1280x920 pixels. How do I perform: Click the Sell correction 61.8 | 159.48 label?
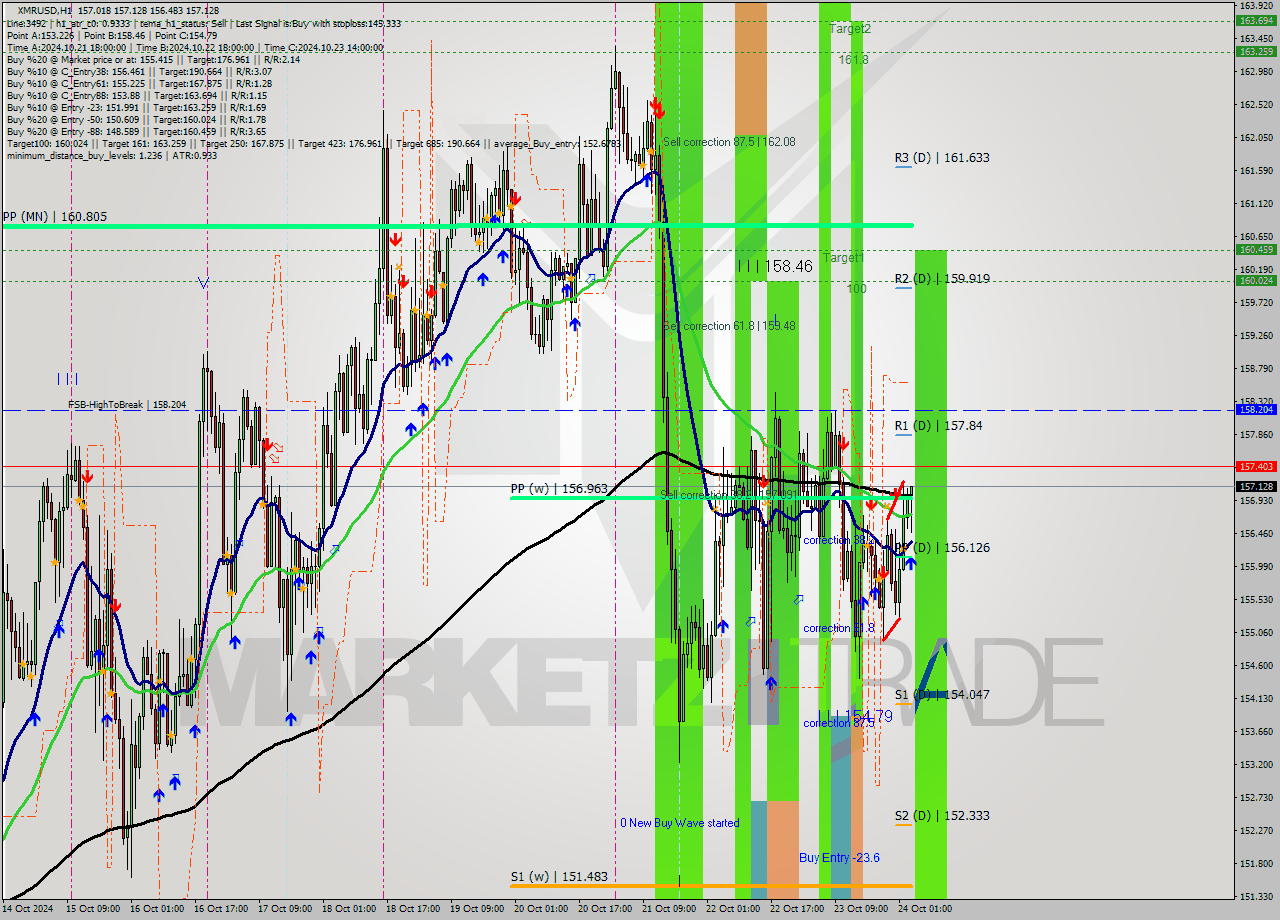click(x=729, y=326)
